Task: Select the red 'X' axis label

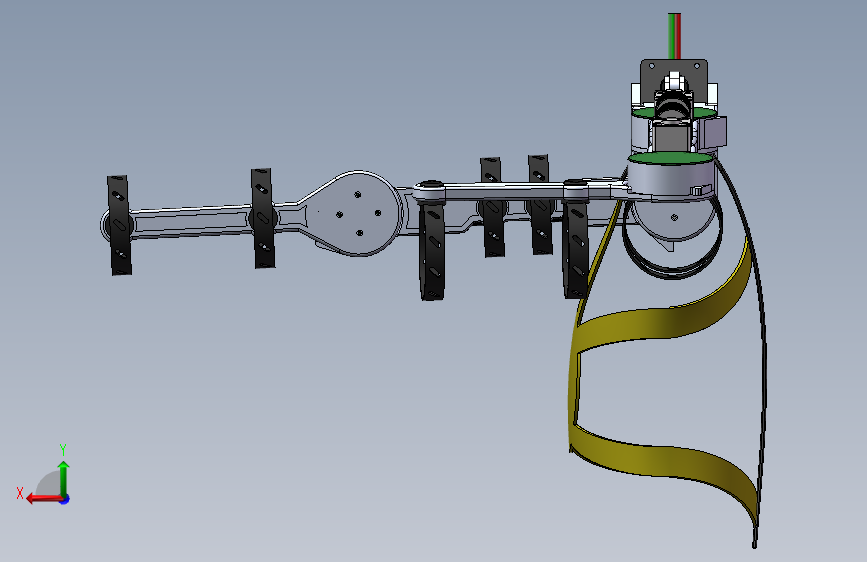Action: (x=20, y=493)
